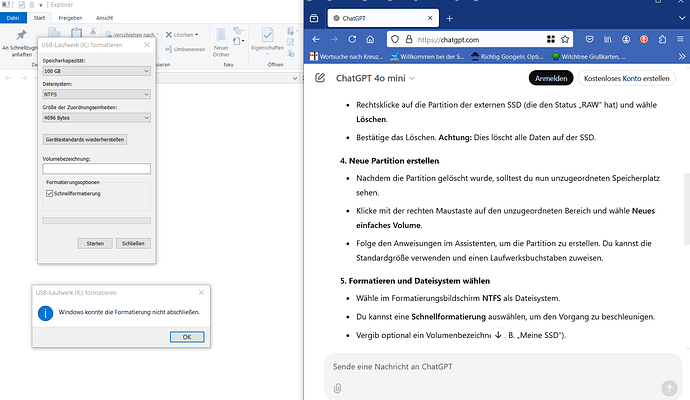The height and width of the screenshot is (400, 690).
Task: Click the Firefox URL address bar
Action: pos(479,39)
